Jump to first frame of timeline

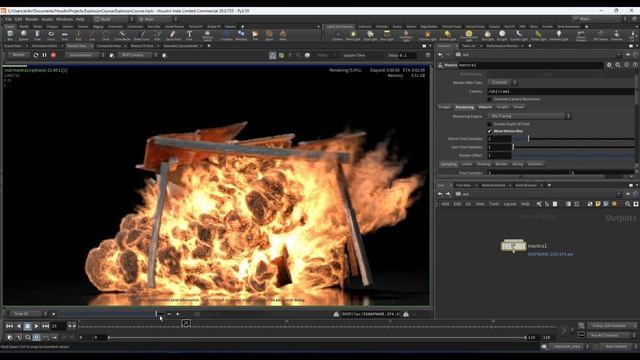[x=9, y=326]
